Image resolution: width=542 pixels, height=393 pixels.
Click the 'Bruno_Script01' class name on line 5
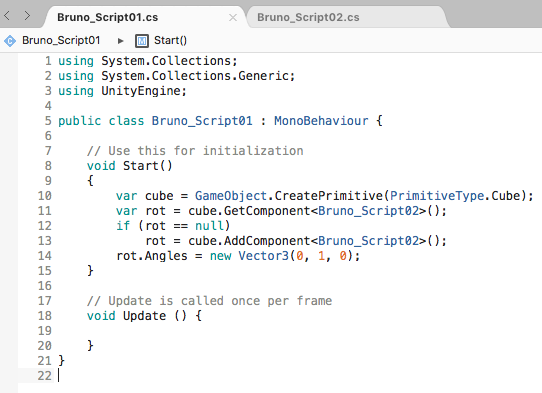pos(202,121)
